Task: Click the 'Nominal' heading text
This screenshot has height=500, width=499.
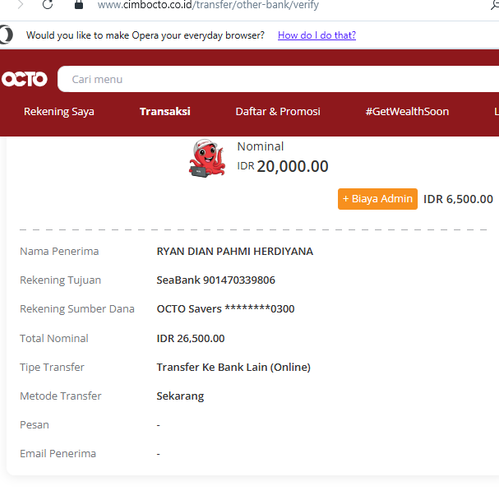Action: click(x=260, y=147)
